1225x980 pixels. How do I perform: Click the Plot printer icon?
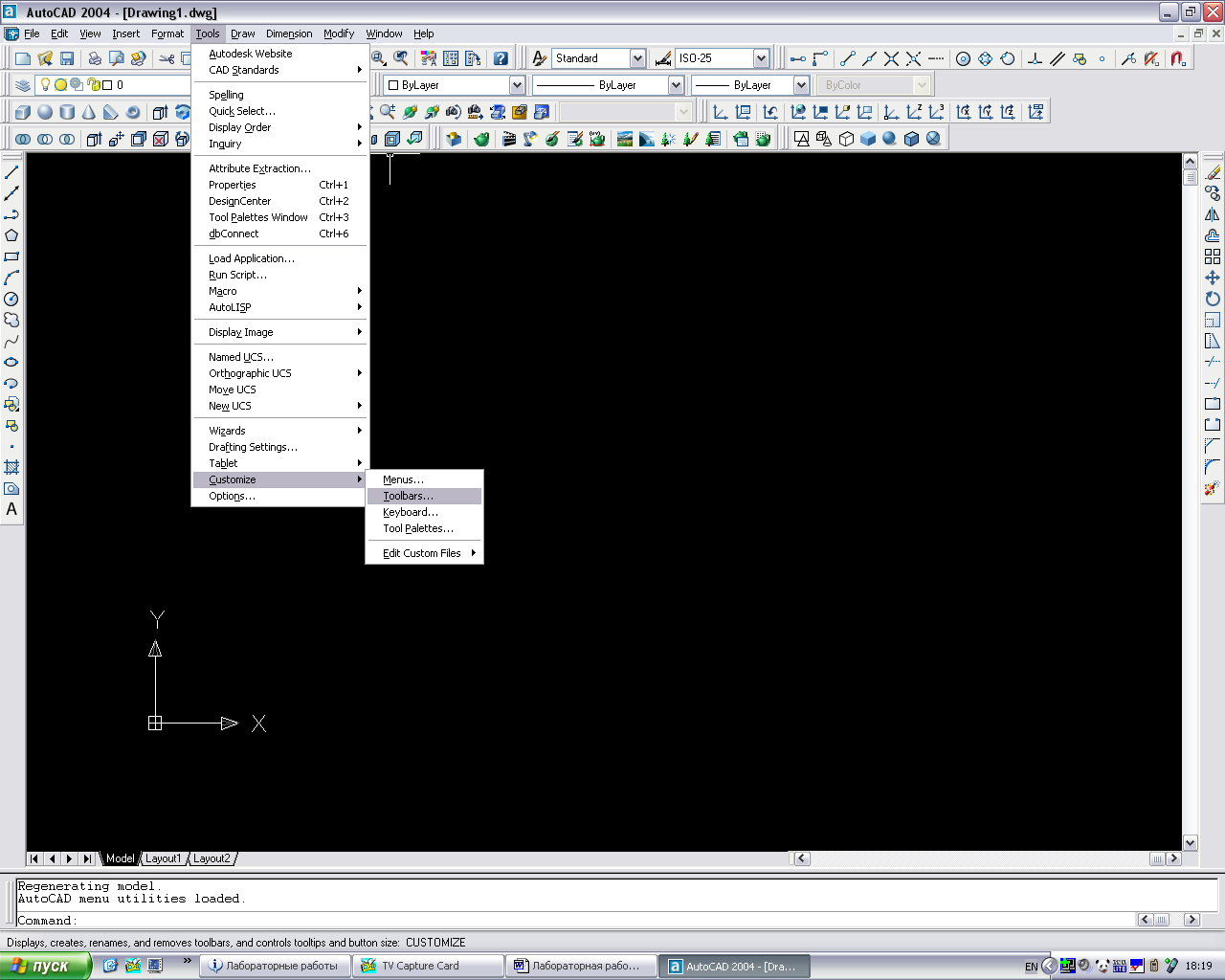[95, 58]
